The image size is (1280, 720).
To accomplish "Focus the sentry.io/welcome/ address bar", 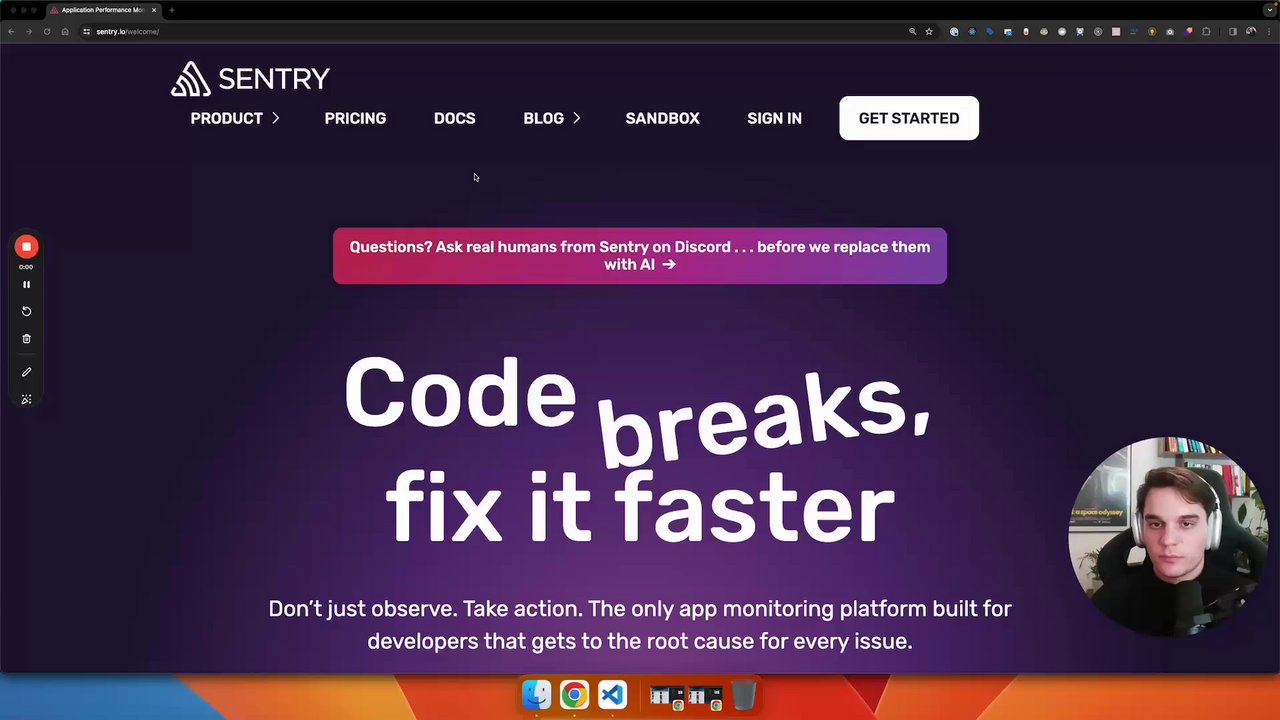I will [x=500, y=32].
